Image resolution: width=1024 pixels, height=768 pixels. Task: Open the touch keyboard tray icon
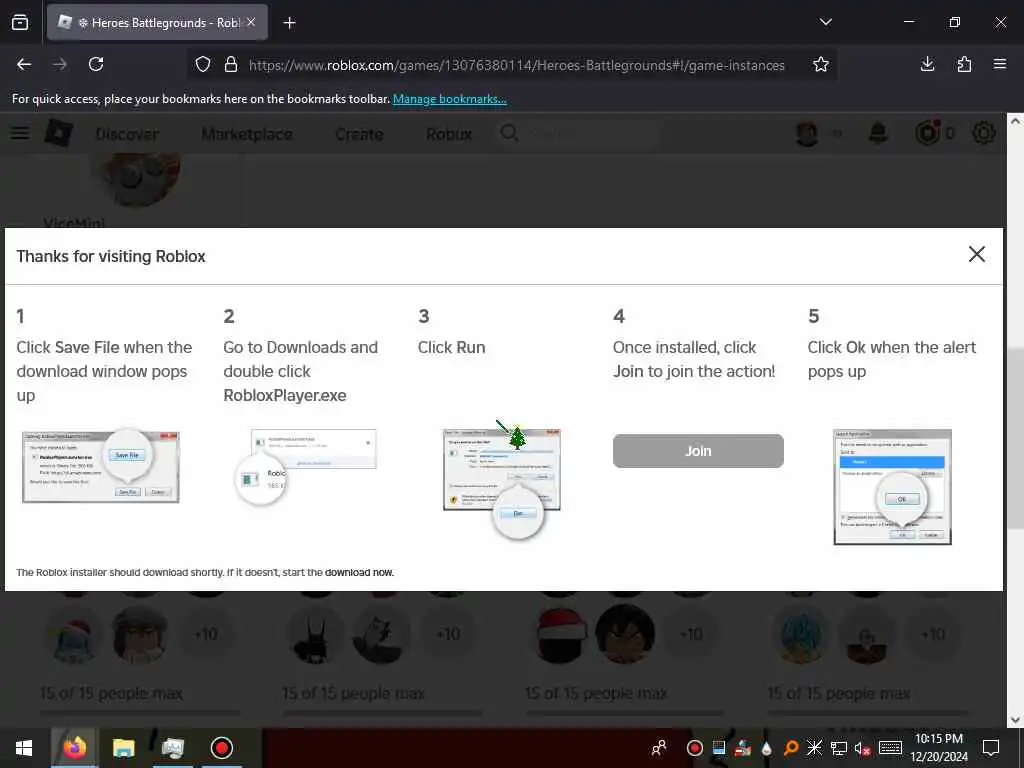point(890,748)
